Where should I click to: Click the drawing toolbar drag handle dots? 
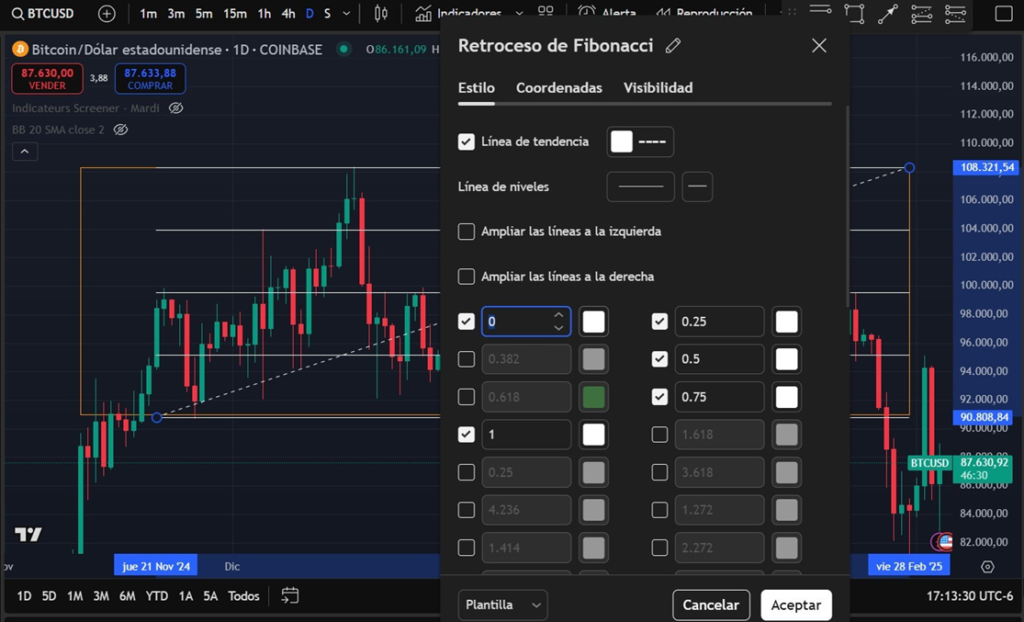tap(792, 12)
